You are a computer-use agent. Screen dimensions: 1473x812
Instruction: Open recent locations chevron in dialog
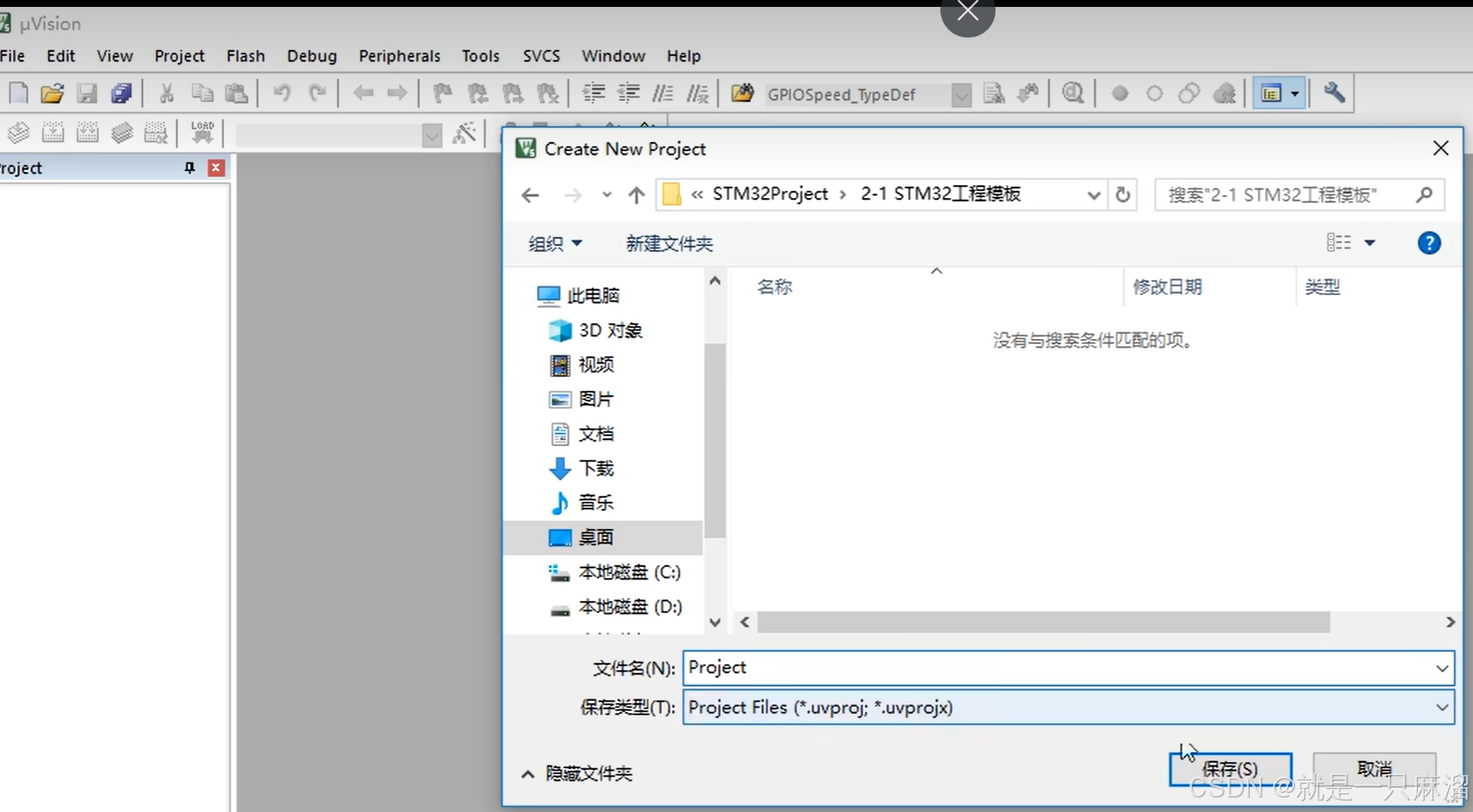tap(606, 195)
